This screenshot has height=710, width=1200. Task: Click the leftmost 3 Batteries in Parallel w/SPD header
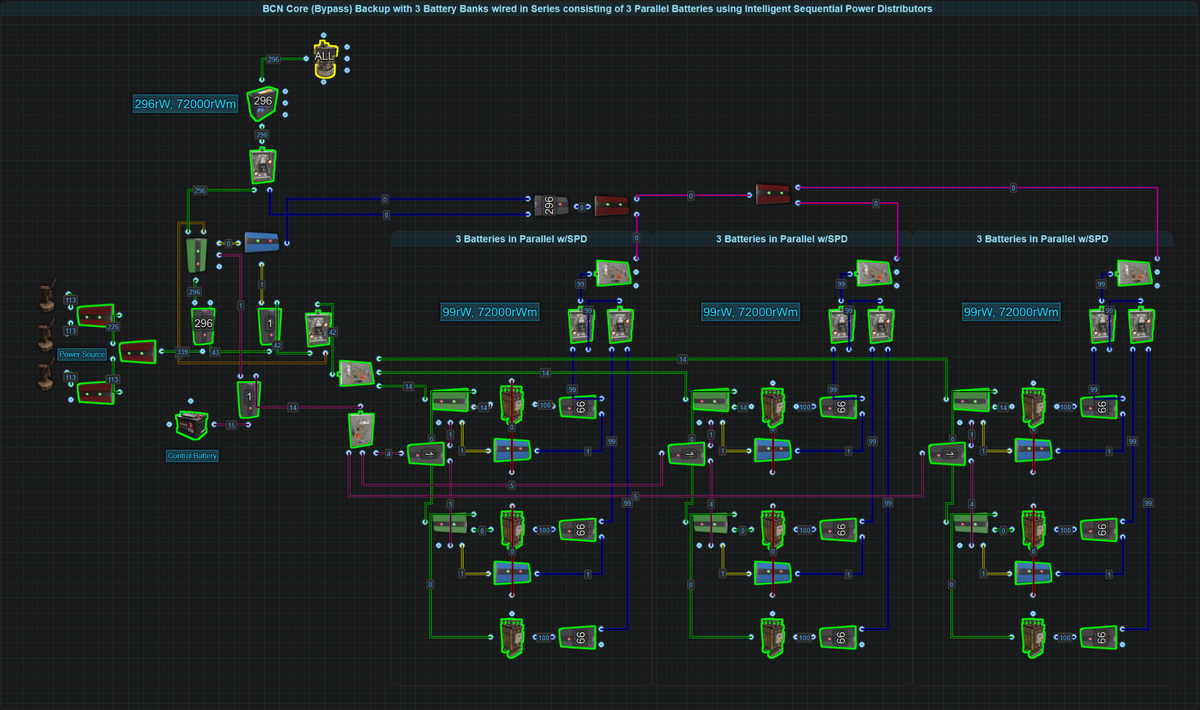pyautogui.click(x=521, y=239)
